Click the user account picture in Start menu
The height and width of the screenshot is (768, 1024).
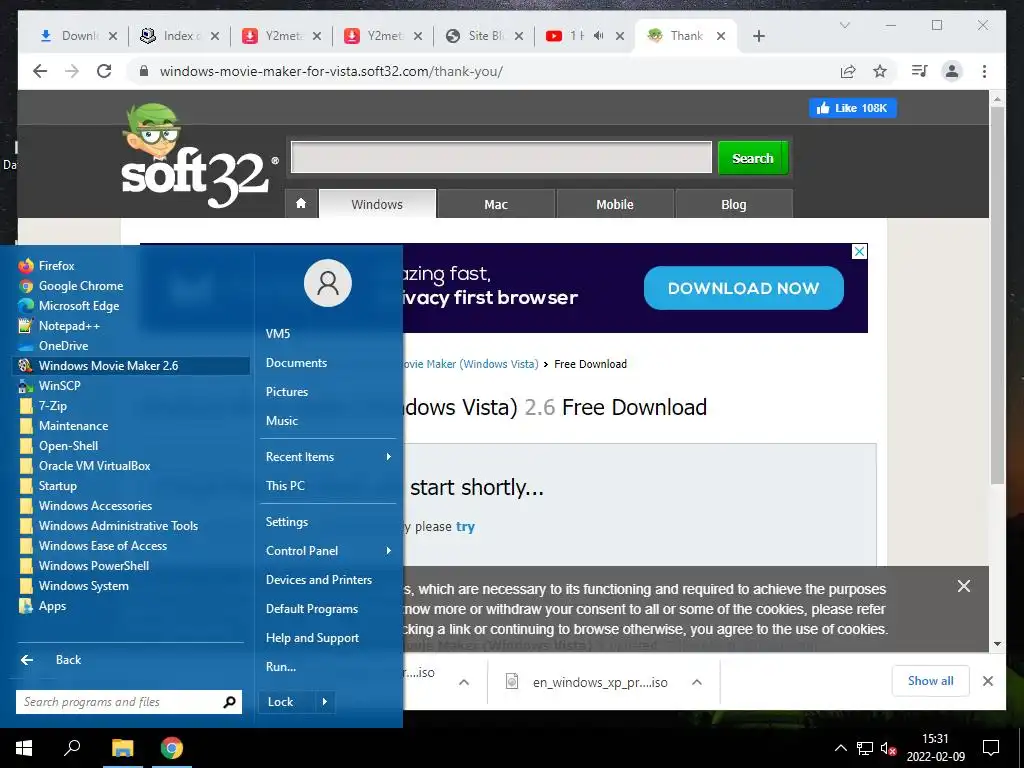point(328,283)
